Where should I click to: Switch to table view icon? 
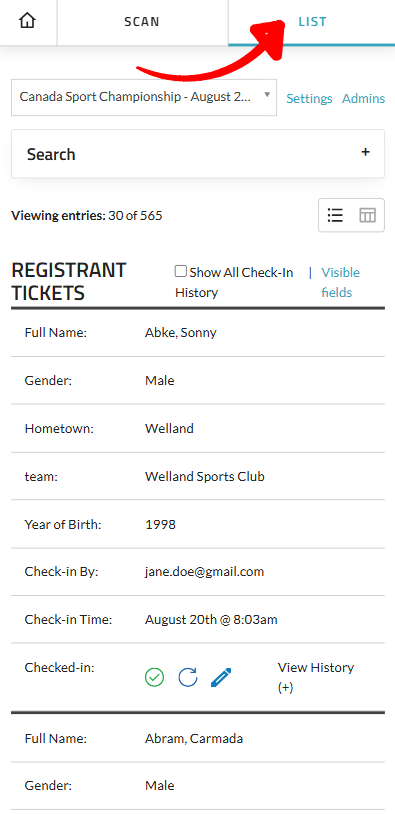[367, 215]
